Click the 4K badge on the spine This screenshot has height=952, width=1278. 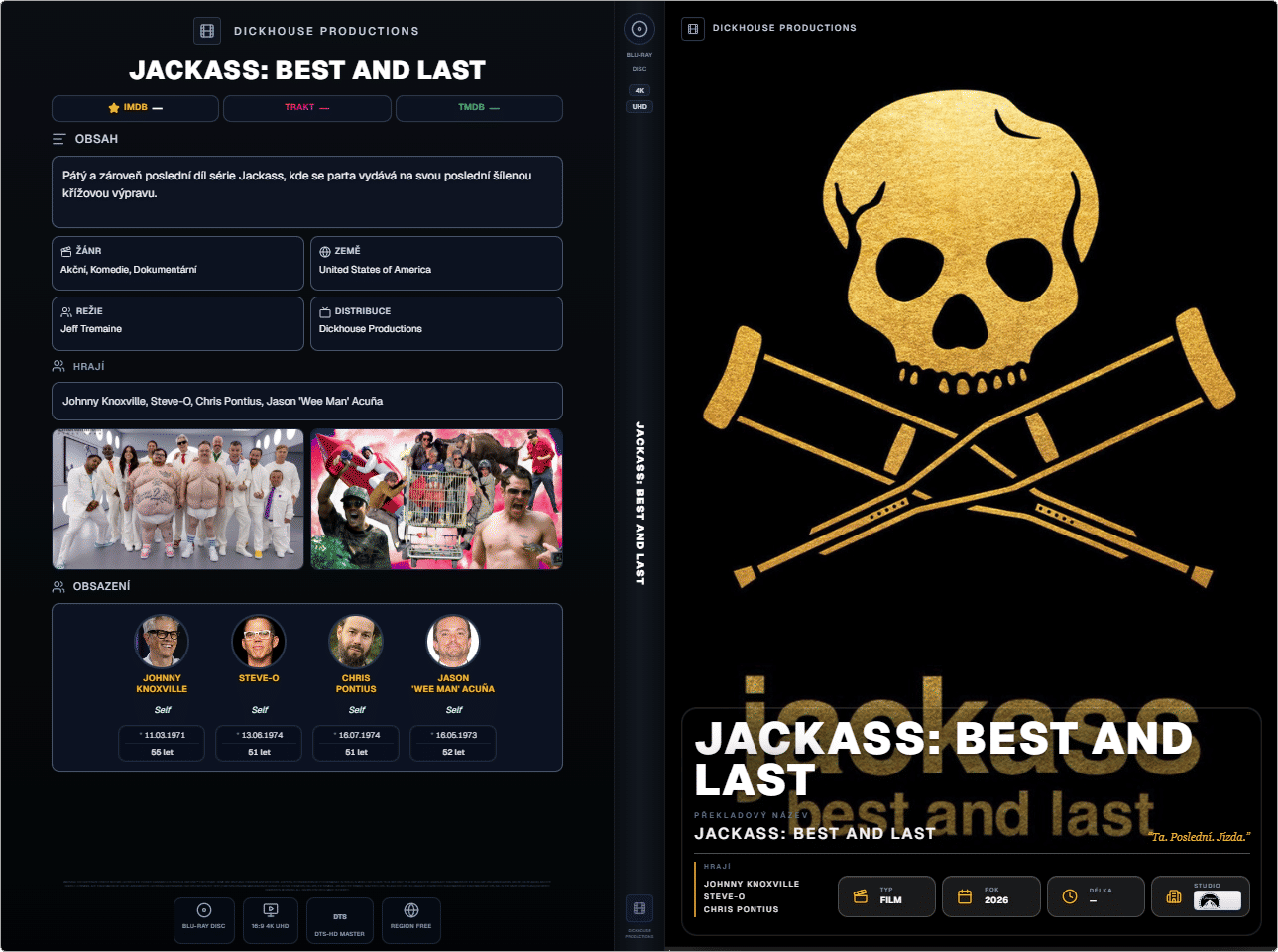click(639, 90)
